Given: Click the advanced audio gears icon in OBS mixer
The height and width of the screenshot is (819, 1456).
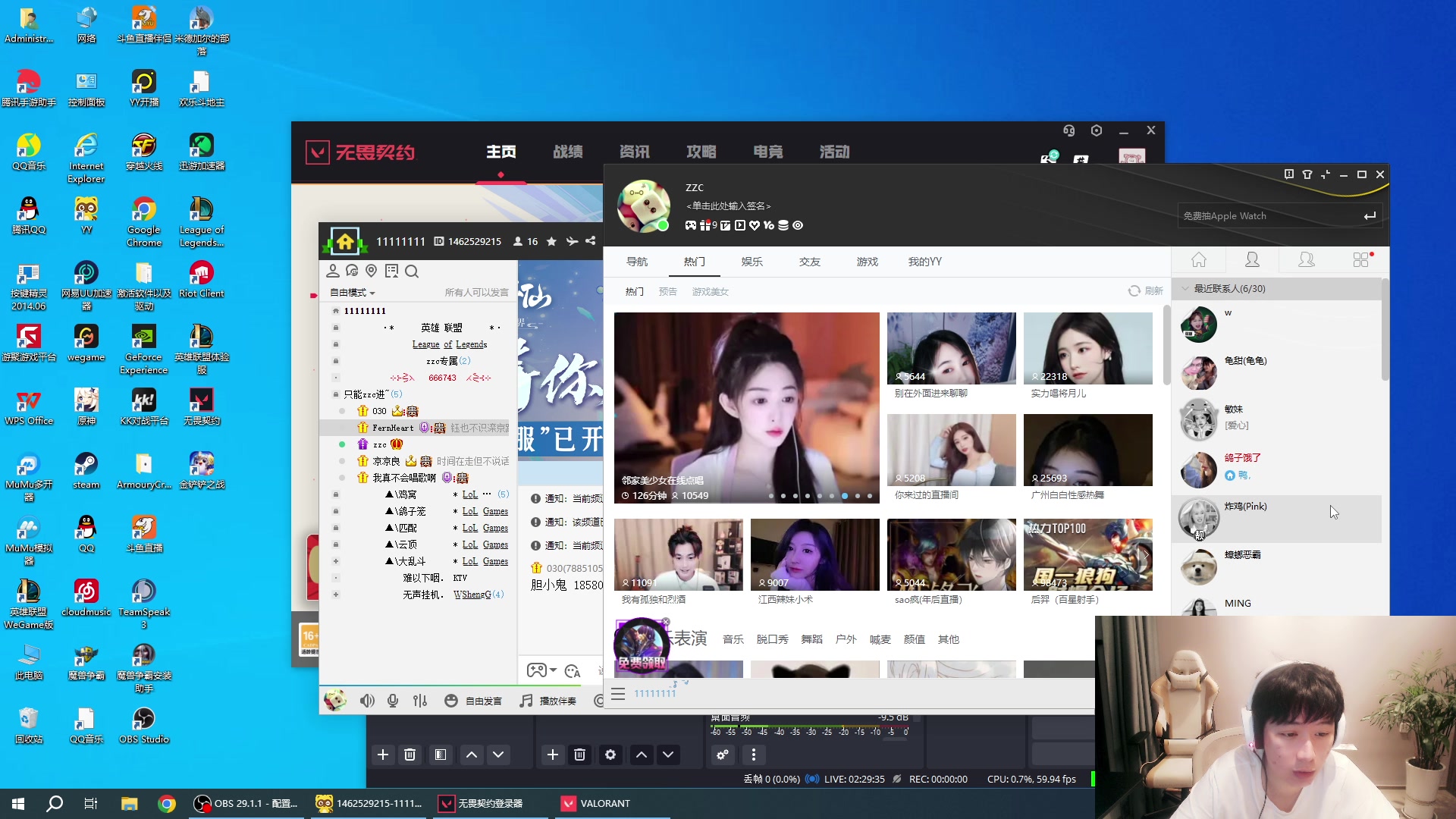Looking at the screenshot, I should tap(723, 755).
